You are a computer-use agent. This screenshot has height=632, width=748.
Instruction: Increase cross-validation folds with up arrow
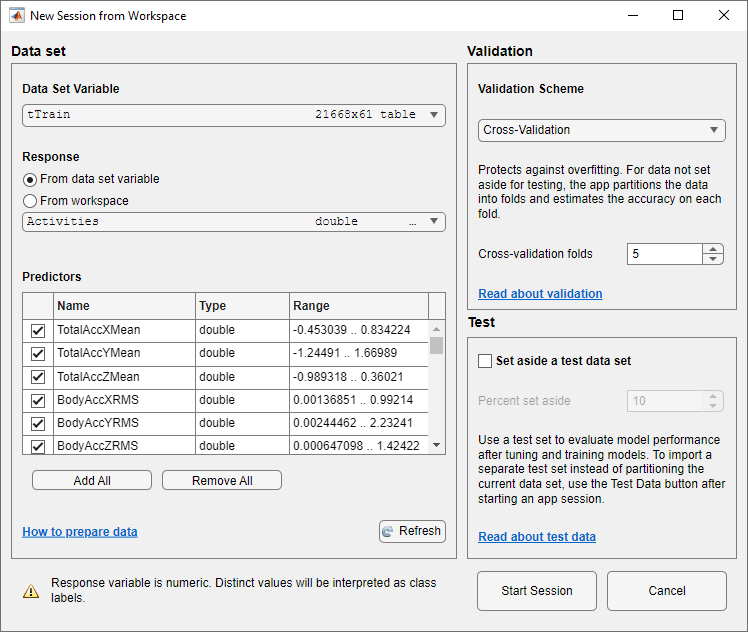pos(712,249)
